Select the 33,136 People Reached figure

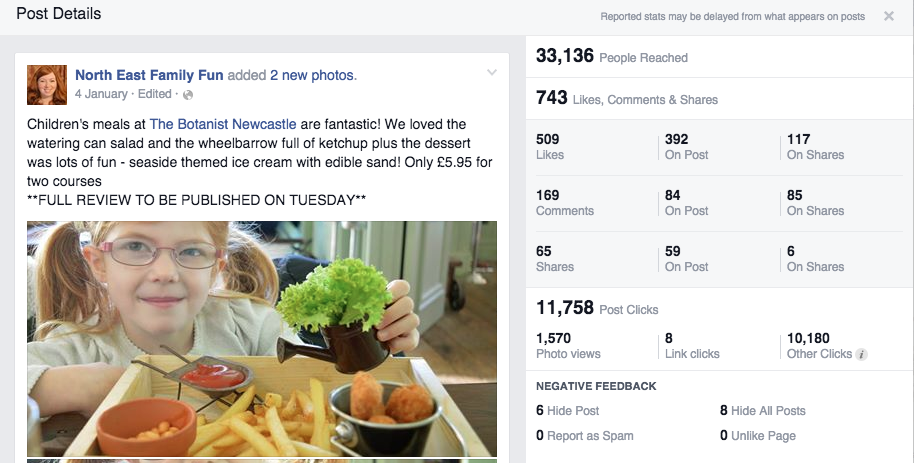point(566,56)
